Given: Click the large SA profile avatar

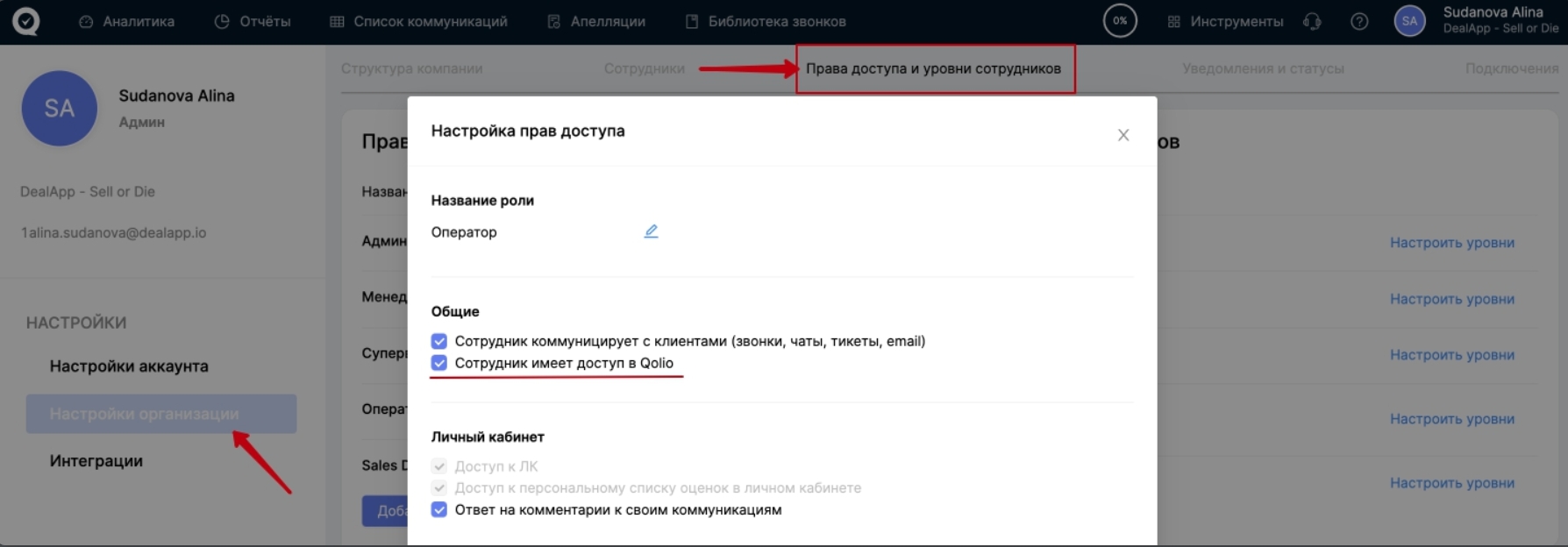Looking at the screenshot, I should coord(59,109).
